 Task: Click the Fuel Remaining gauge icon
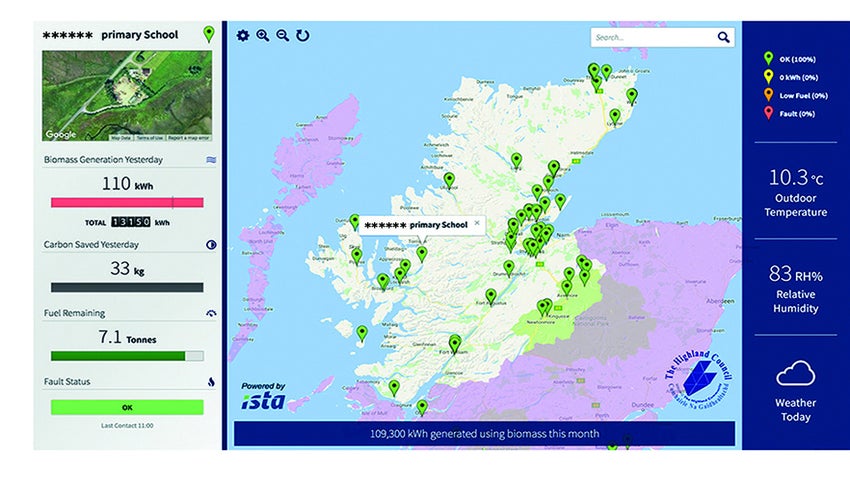[211, 313]
